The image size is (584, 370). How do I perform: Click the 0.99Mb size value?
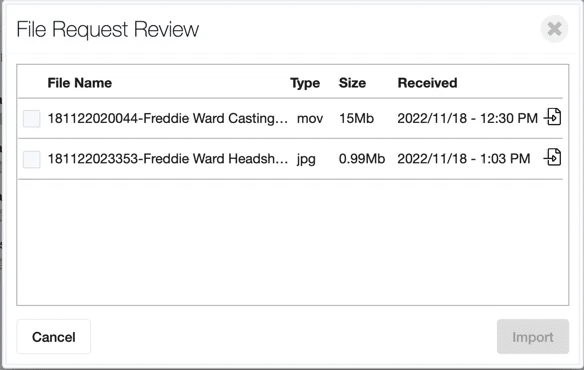pos(362,159)
